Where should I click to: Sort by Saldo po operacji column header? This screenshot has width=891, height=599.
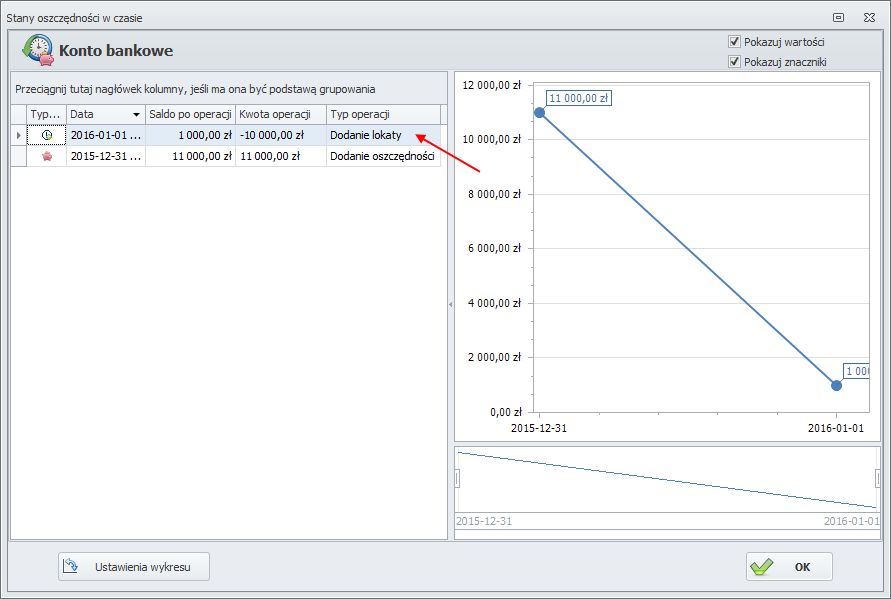click(190, 114)
